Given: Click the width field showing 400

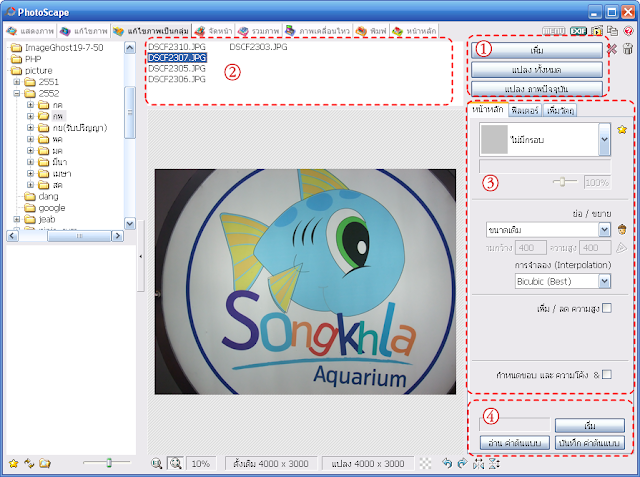Looking at the screenshot, I should click(531, 248).
